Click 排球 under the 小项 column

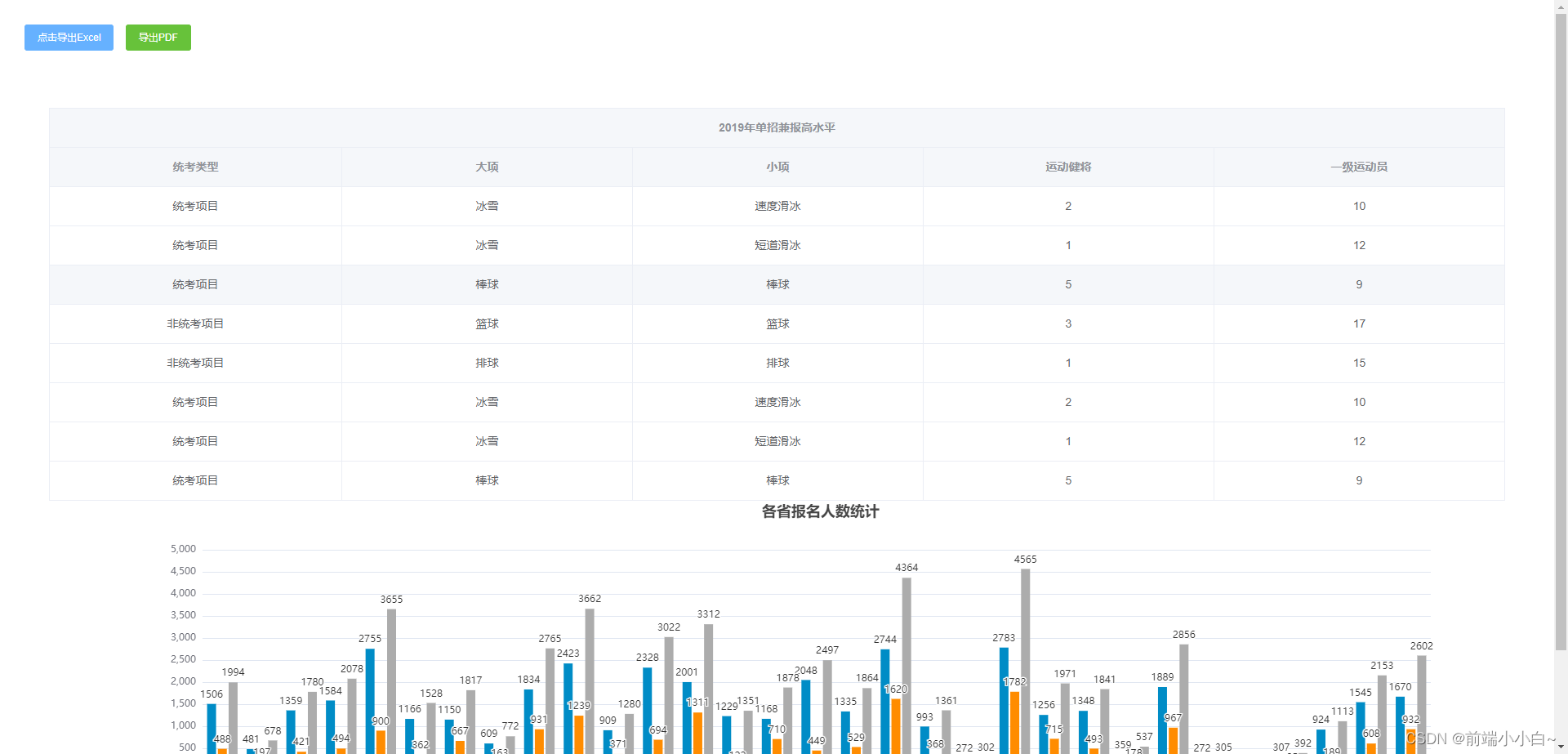[777, 363]
